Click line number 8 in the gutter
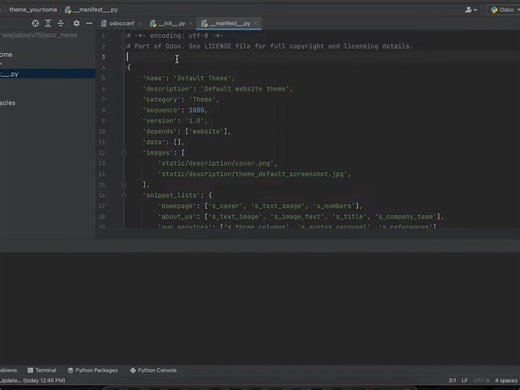 (103, 110)
